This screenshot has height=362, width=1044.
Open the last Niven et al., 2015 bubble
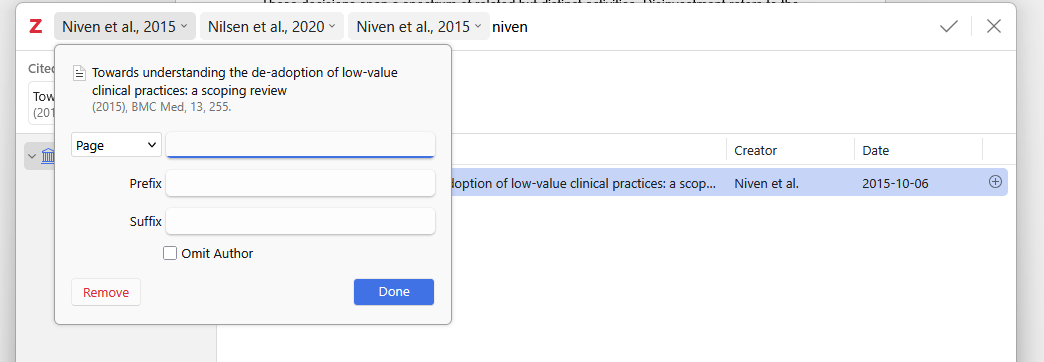tap(419, 27)
